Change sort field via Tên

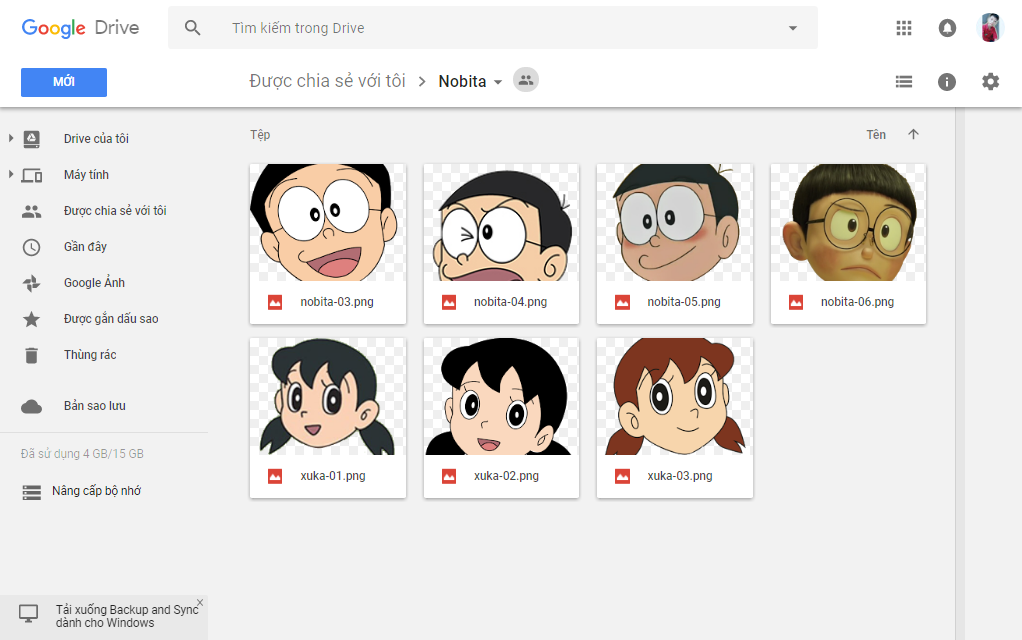pos(875,134)
